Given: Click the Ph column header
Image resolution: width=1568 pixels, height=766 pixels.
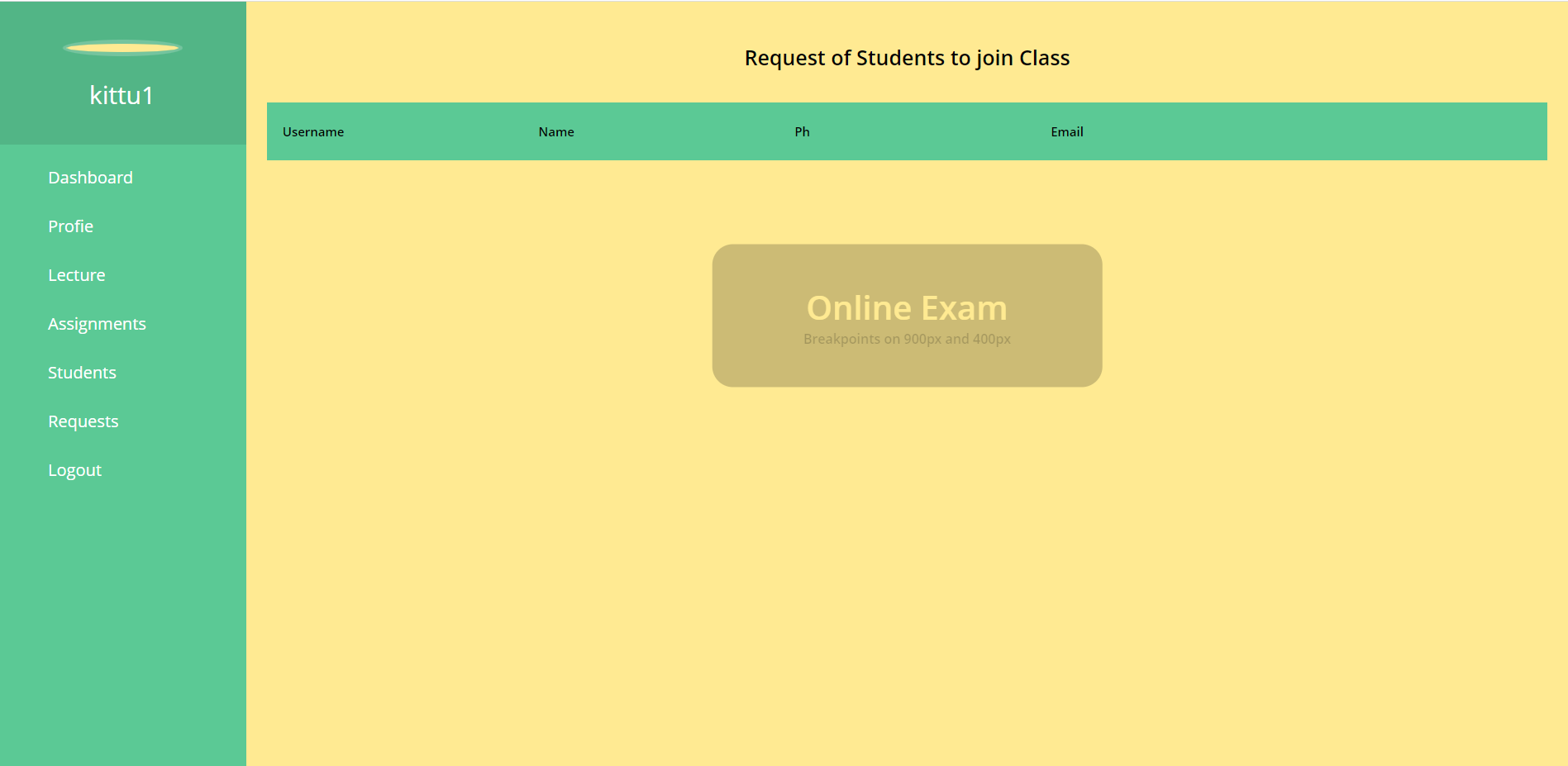Looking at the screenshot, I should pos(801,131).
